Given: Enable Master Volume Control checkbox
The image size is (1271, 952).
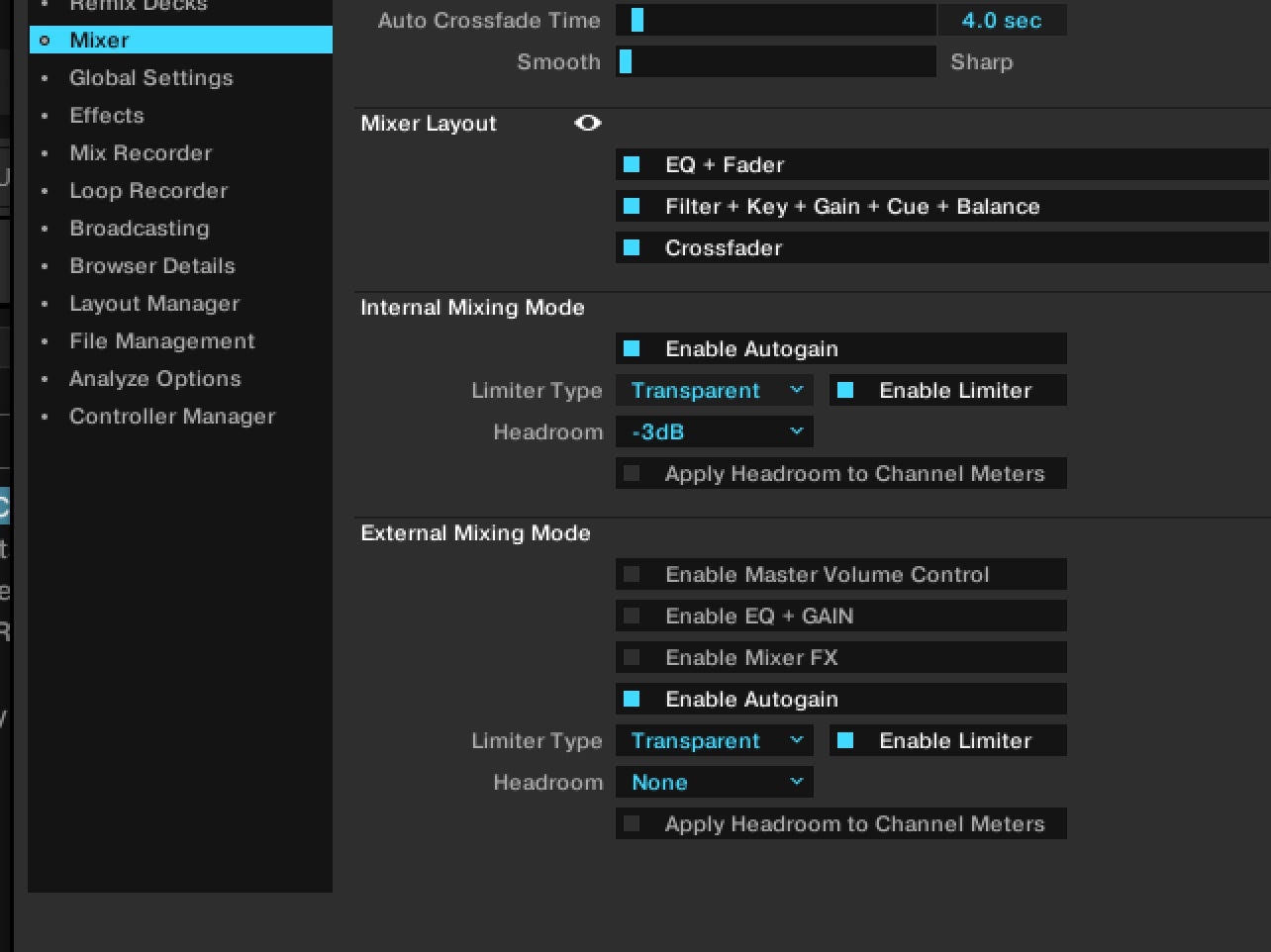Looking at the screenshot, I should coord(633,575).
